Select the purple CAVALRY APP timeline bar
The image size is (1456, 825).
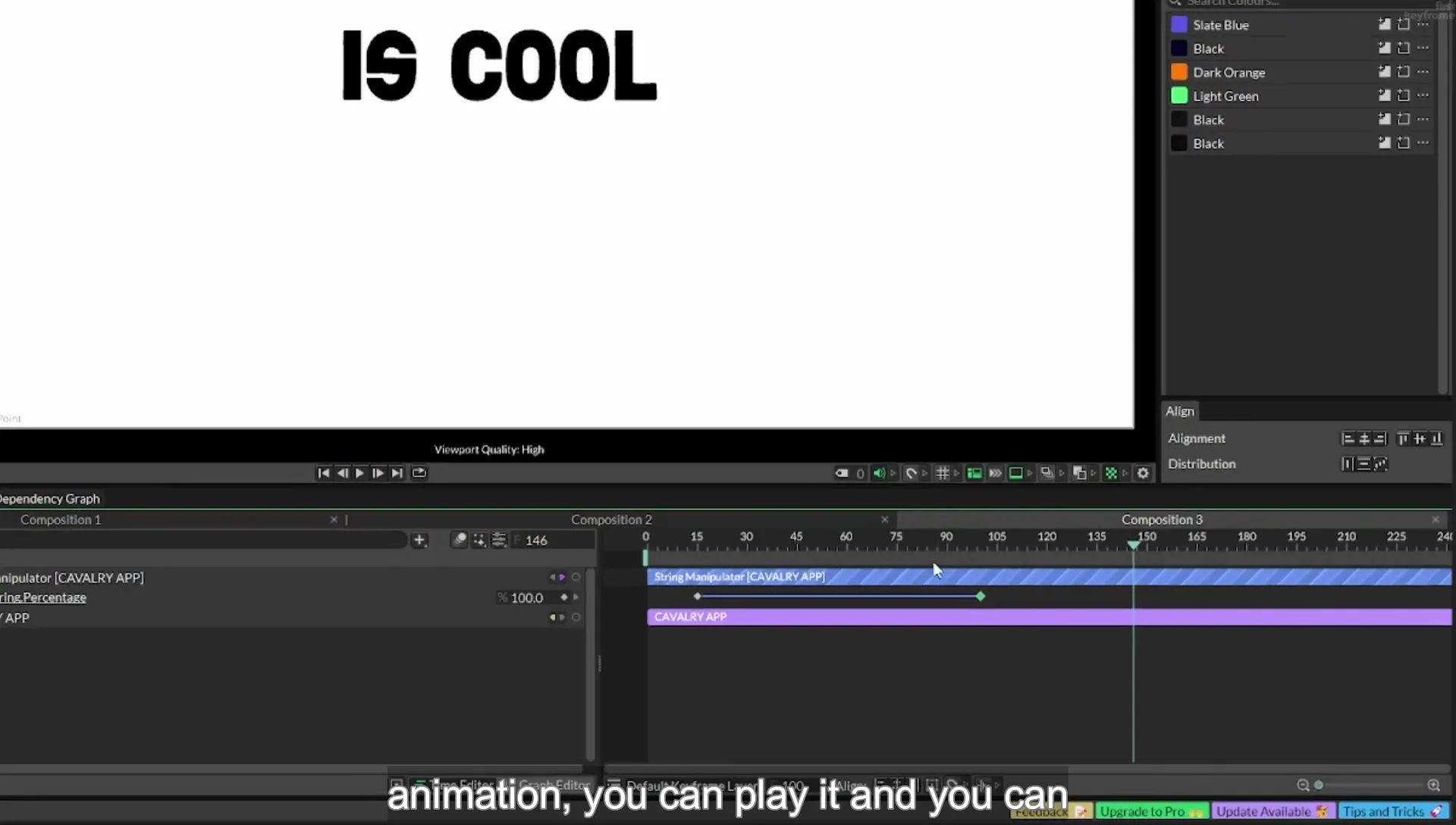point(1050,617)
